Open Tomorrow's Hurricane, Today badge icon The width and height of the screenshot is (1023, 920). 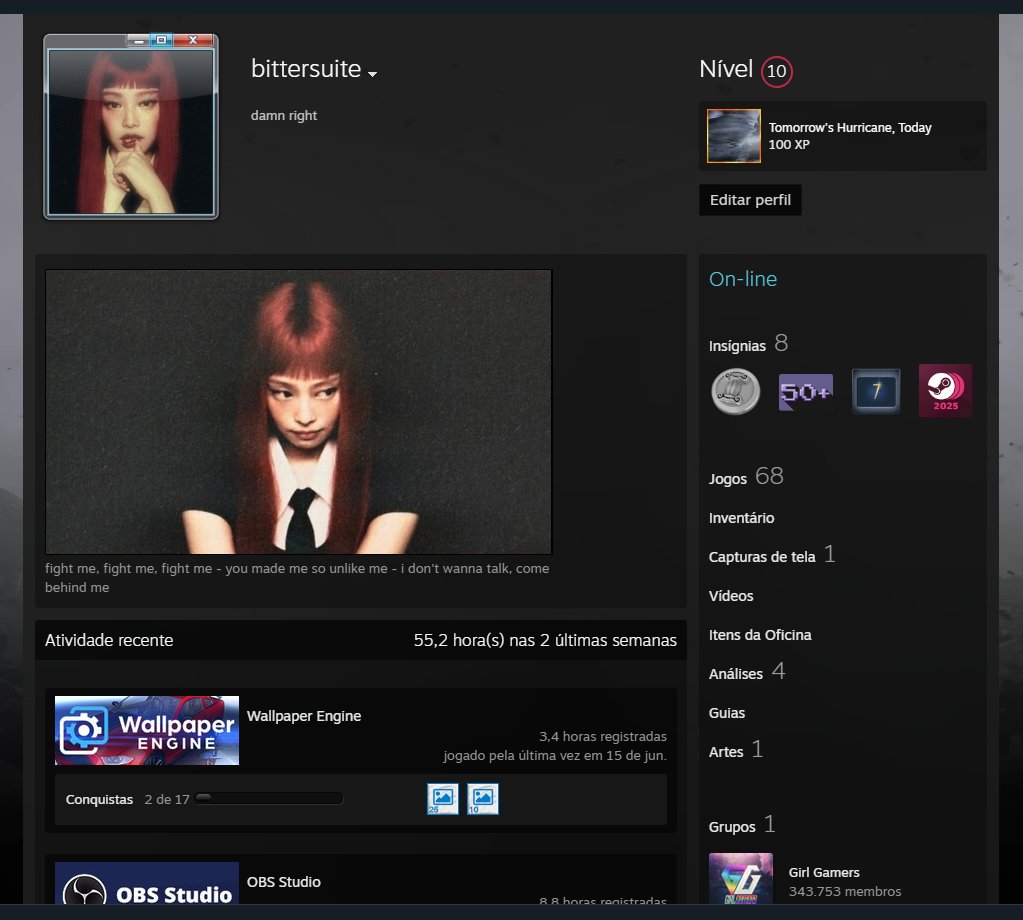[734, 136]
